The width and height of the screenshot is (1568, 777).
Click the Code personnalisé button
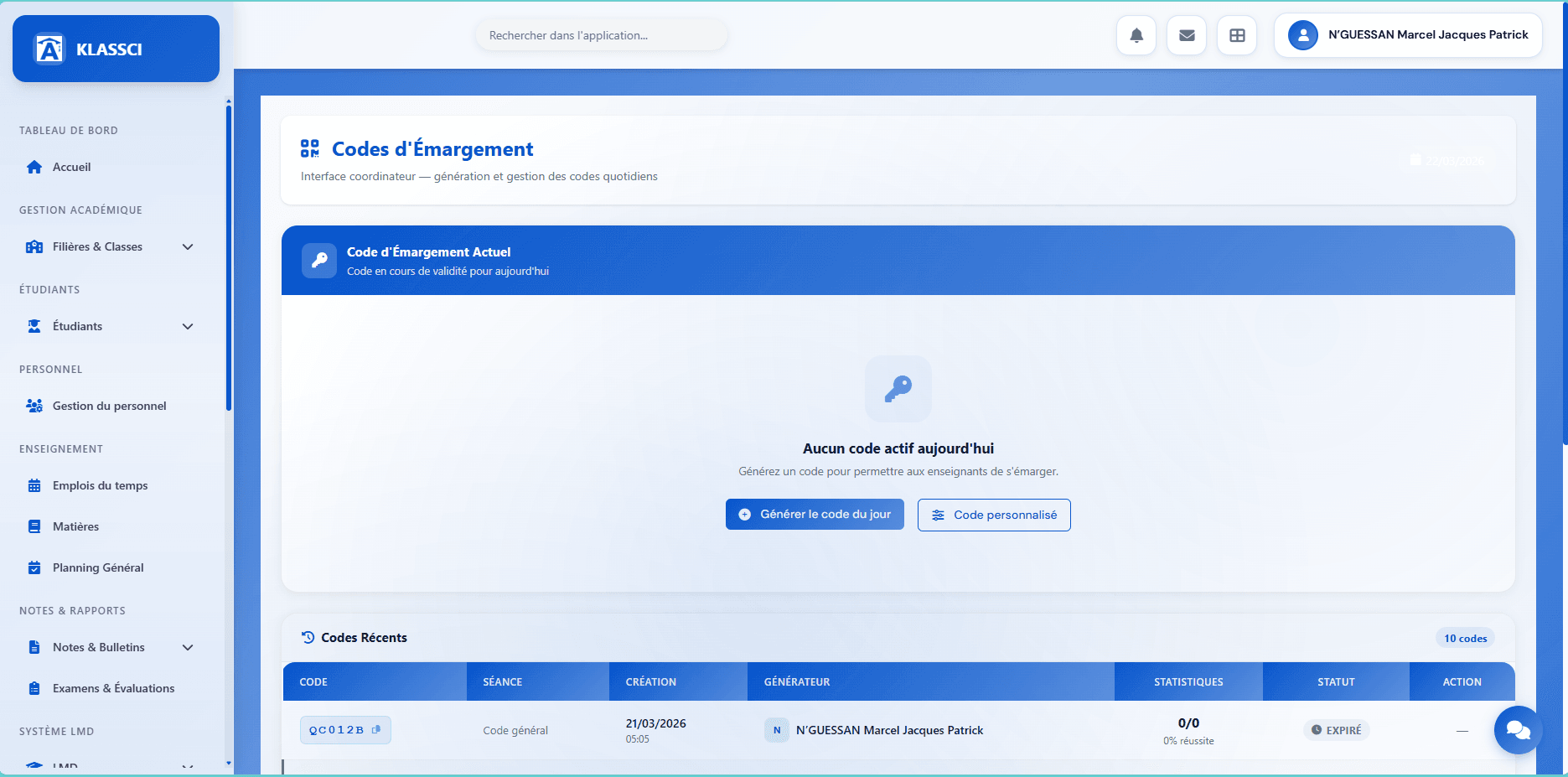pyautogui.click(x=993, y=515)
